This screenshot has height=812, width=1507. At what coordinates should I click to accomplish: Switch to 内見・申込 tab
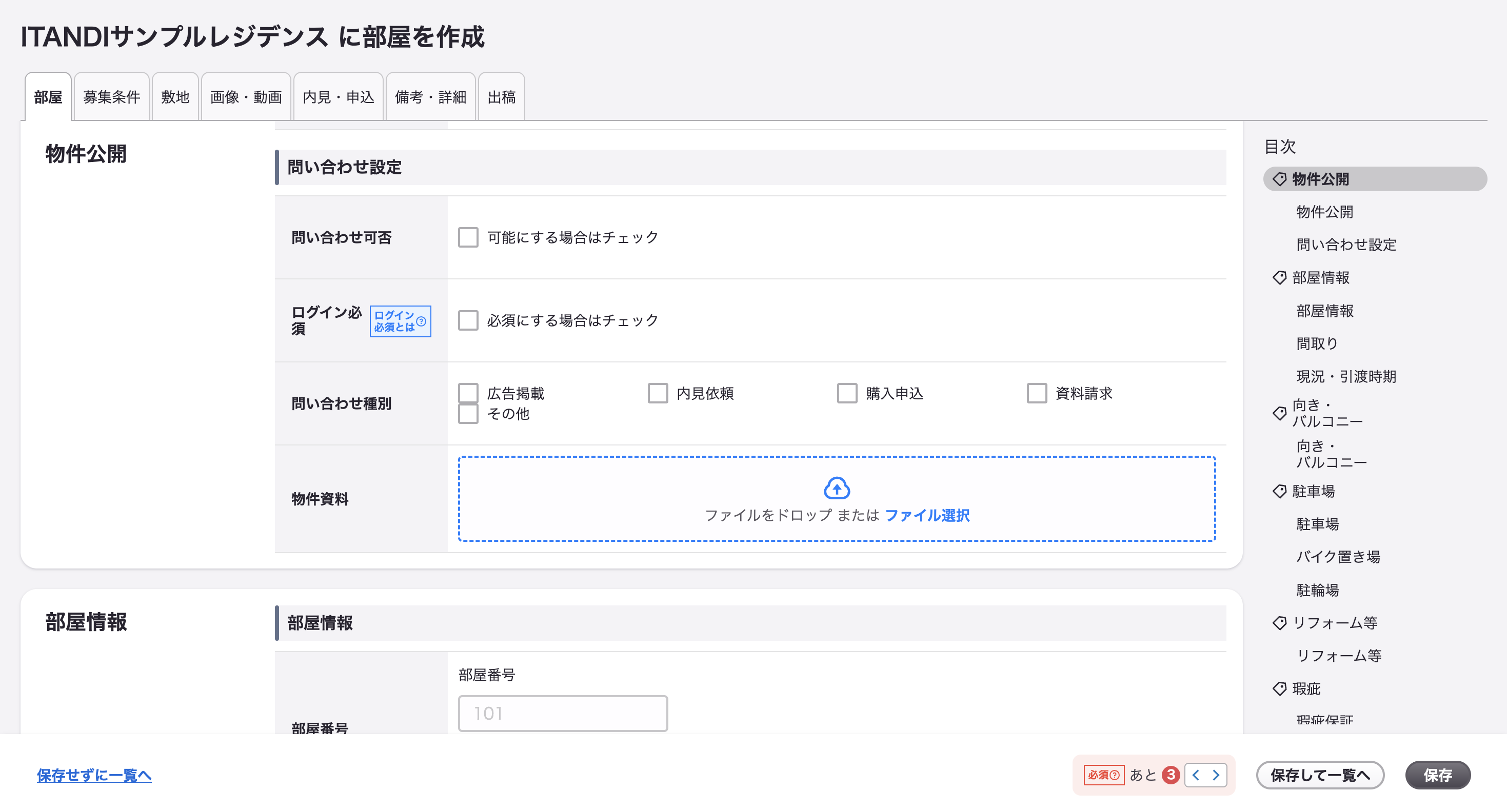click(x=339, y=97)
